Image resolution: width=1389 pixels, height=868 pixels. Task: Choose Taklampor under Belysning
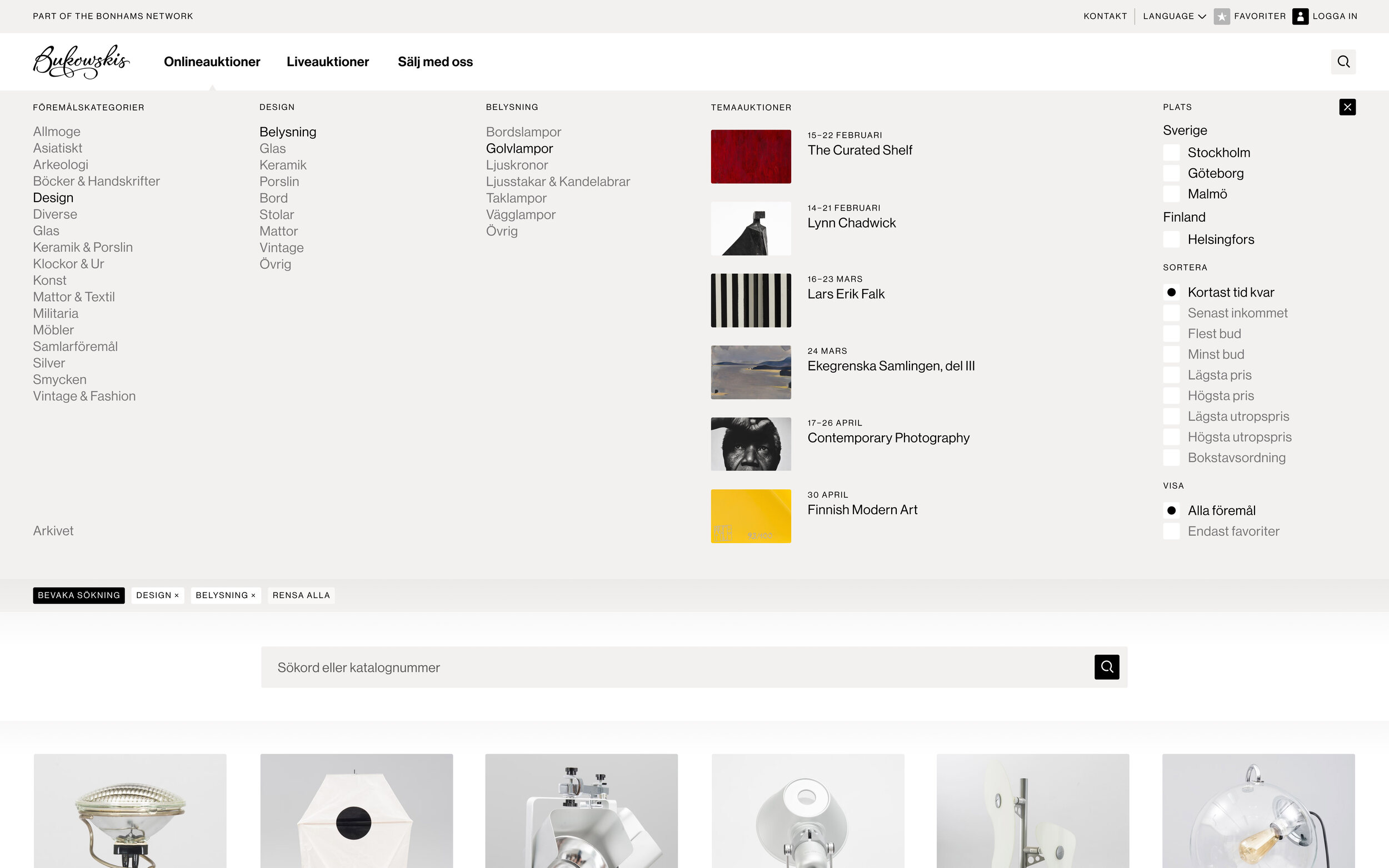pyautogui.click(x=516, y=198)
